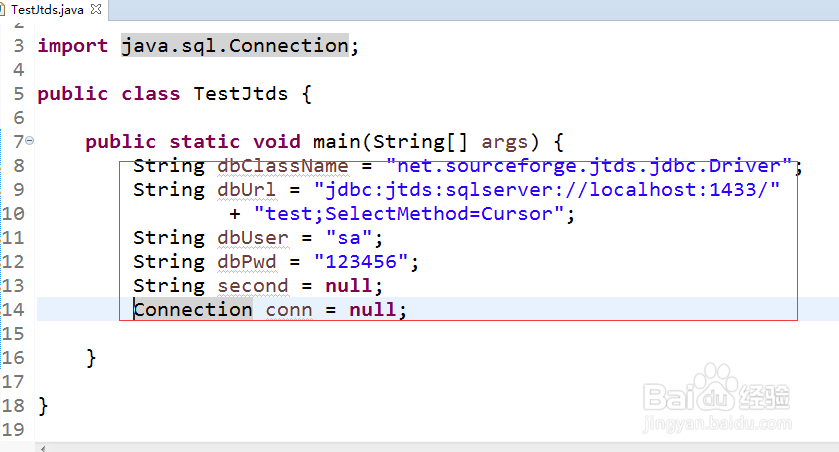The image size is (839, 452).
Task: Close the TestJtds.java editor tab
Action: [96, 9]
